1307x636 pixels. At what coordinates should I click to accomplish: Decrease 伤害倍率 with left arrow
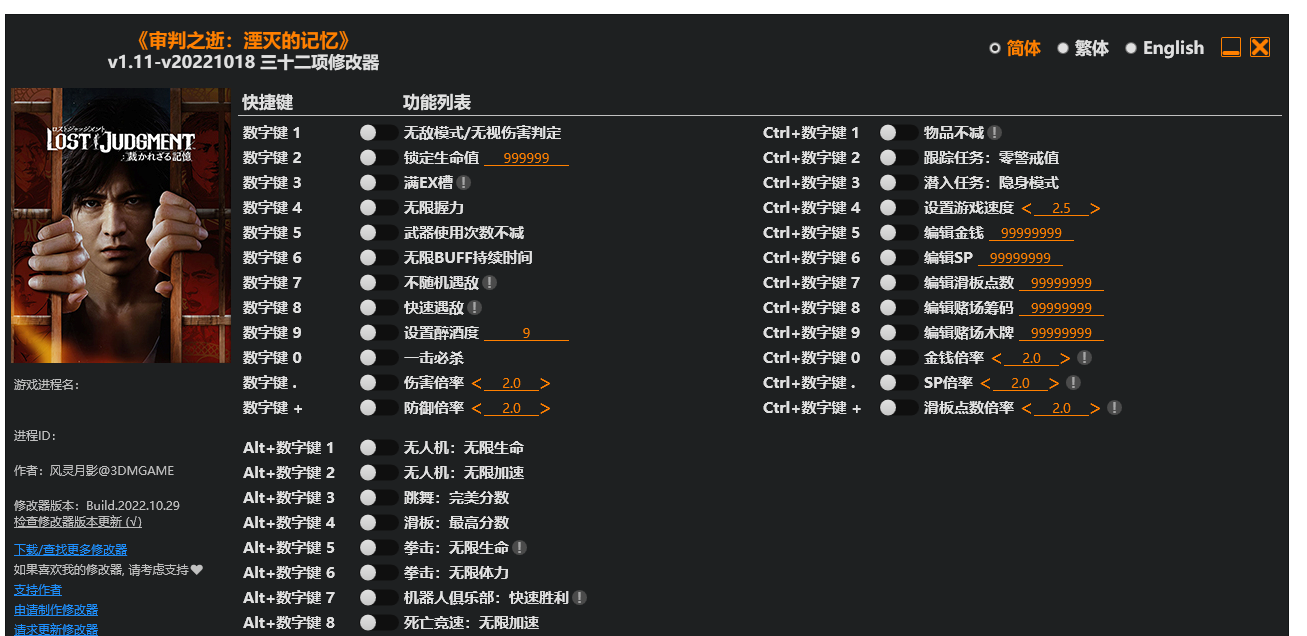coord(477,383)
